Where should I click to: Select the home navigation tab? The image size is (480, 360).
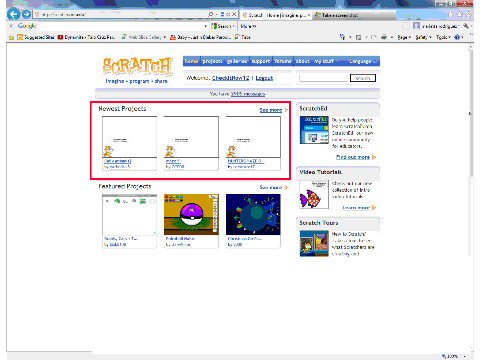(x=191, y=61)
